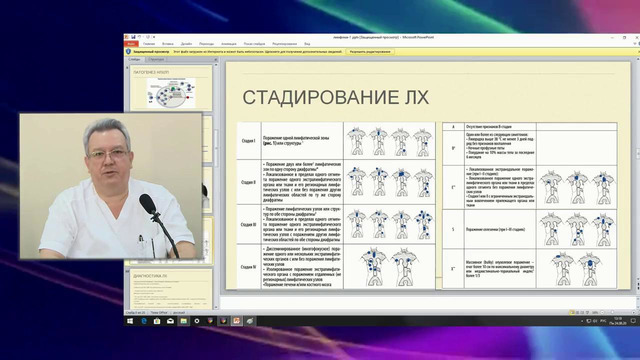
Task: Click slide title Стадирование ЛХ
Action: coord(336,98)
